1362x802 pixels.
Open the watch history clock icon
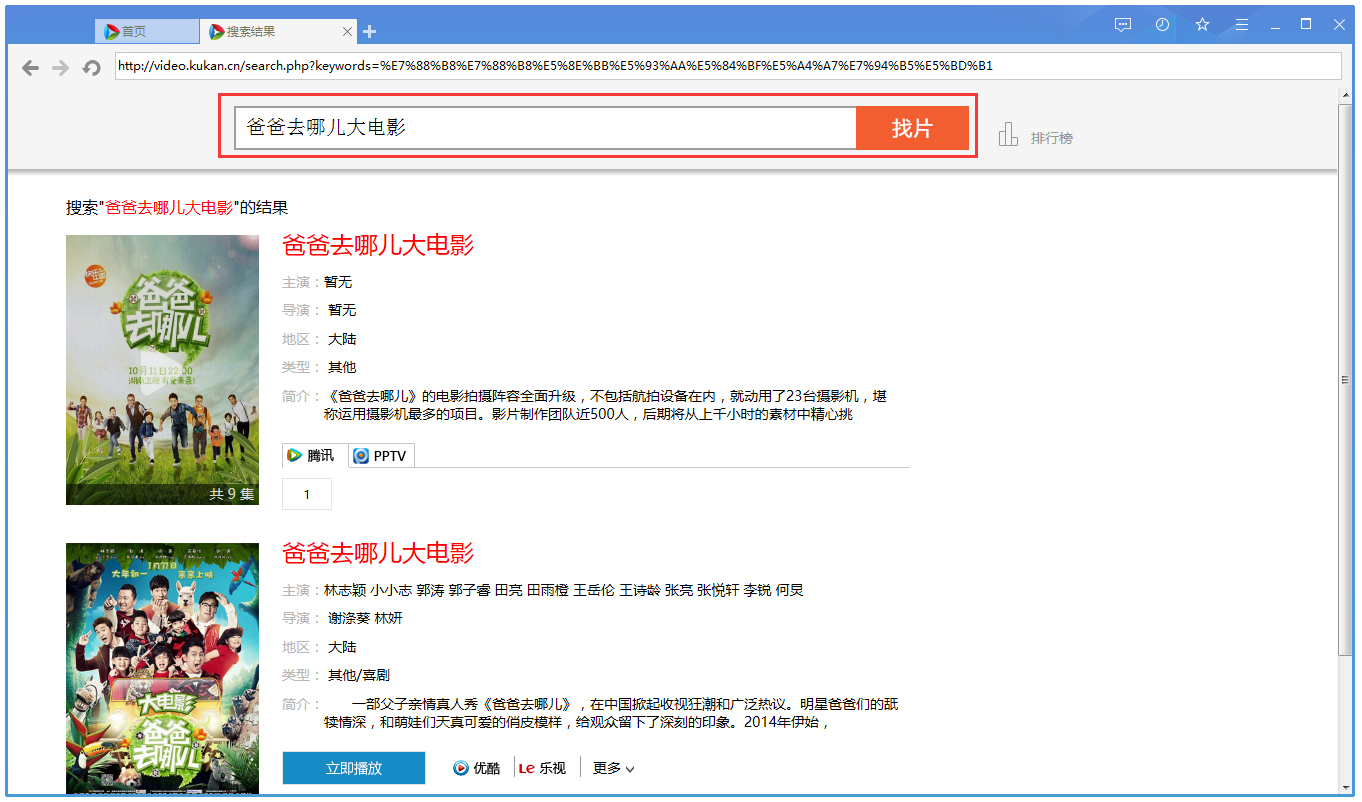1162,25
